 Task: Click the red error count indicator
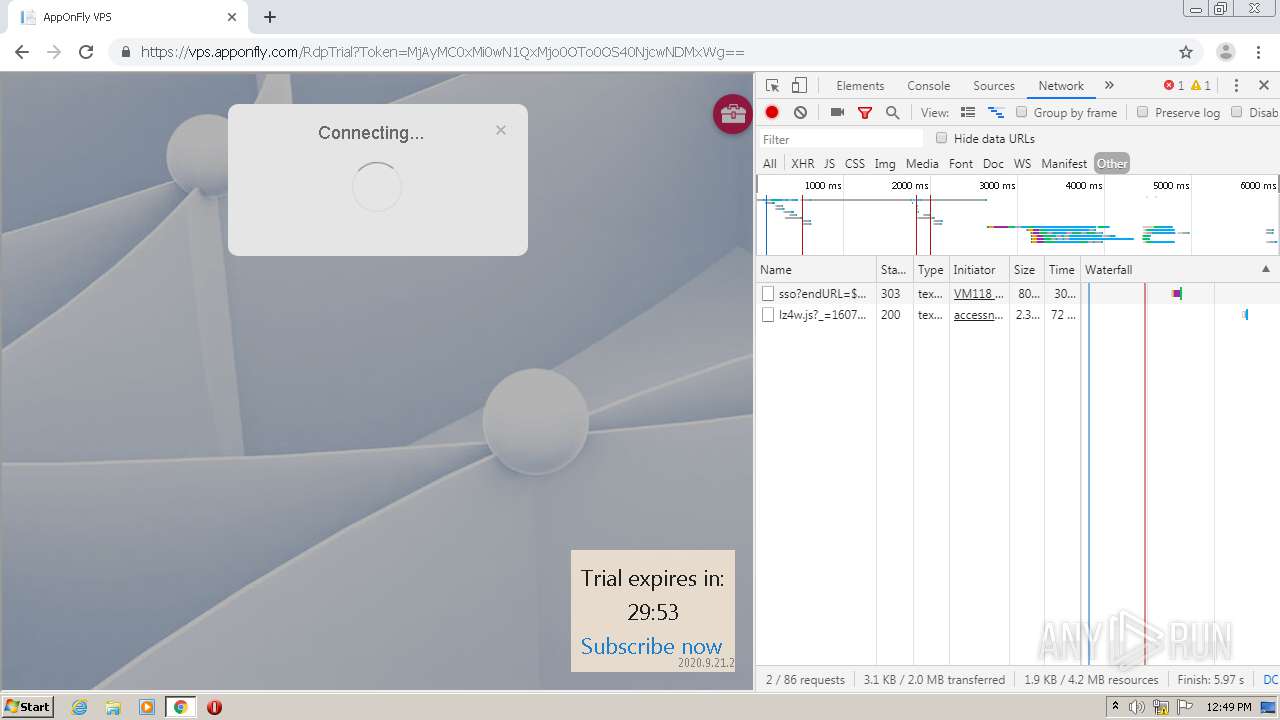tap(1174, 86)
